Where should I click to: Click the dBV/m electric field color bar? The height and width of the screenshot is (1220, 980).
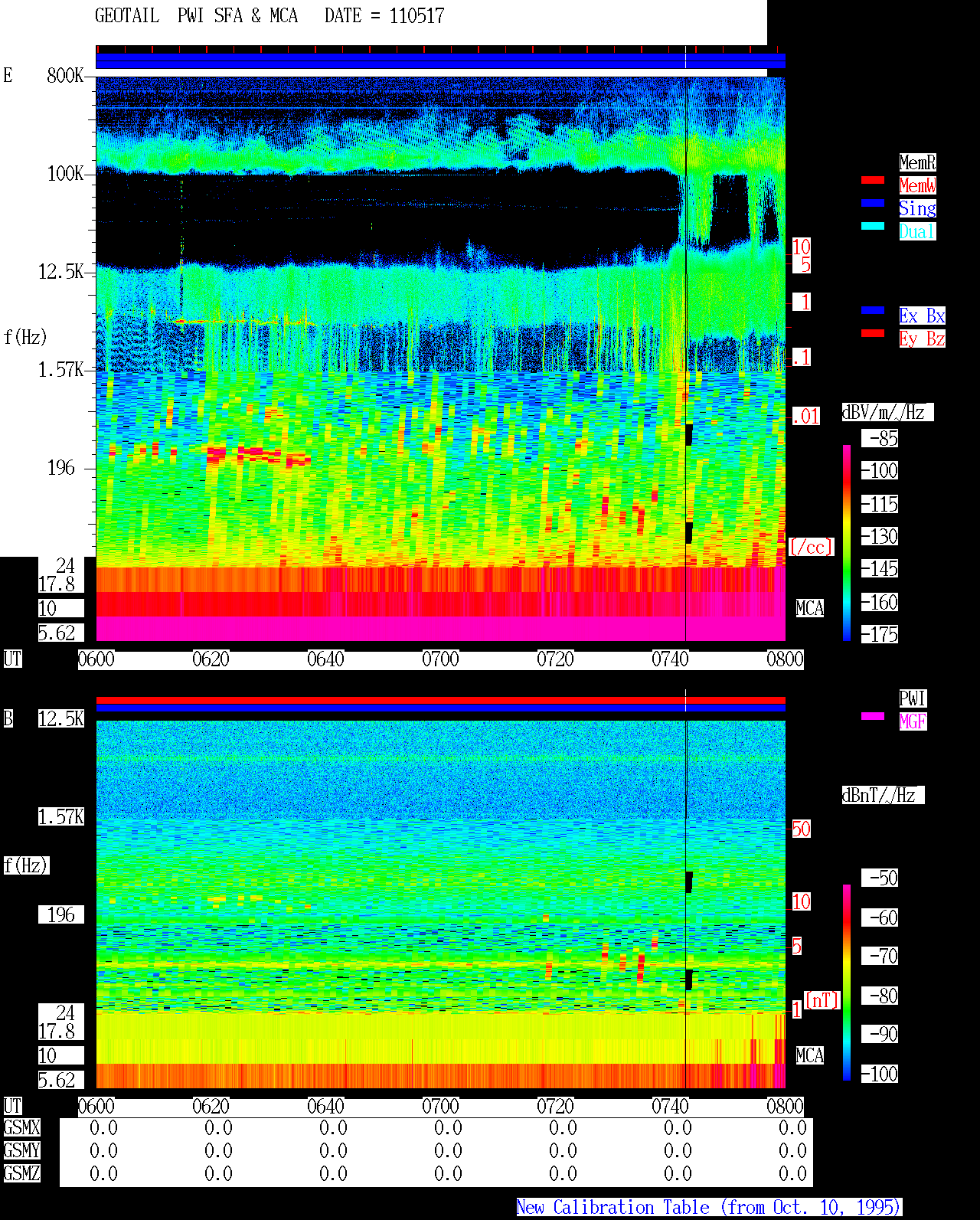(847, 542)
